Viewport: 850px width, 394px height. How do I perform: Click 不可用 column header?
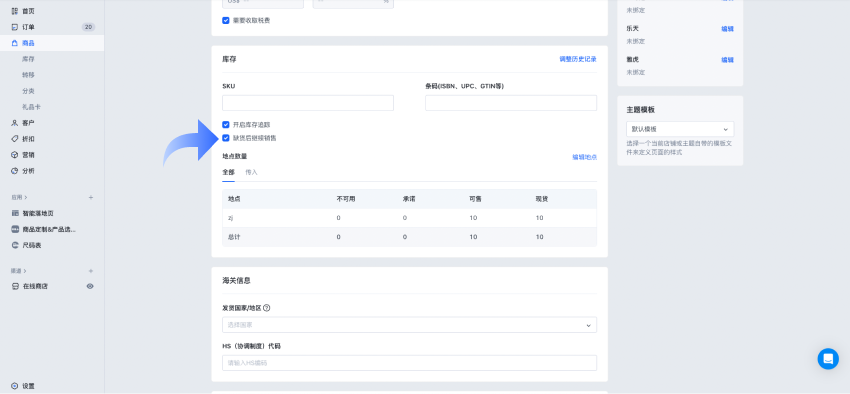coord(346,199)
